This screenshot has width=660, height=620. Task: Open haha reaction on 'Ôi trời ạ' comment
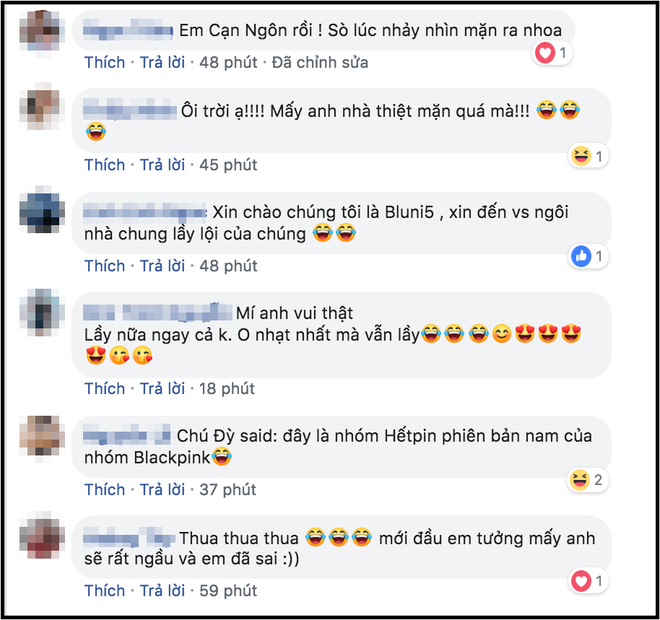pos(588,156)
